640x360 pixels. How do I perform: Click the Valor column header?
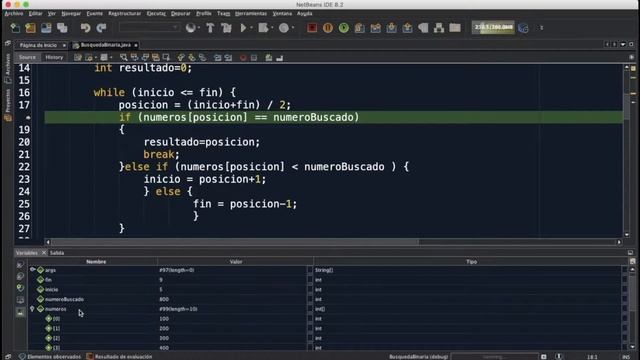coord(236,262)
